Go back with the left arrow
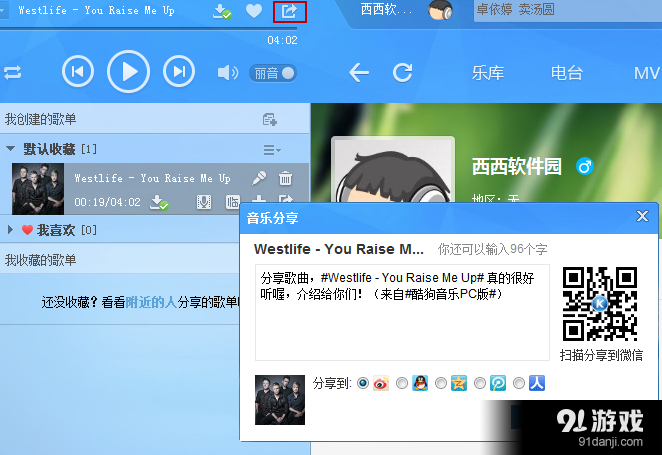 click(x=359, y=73)
